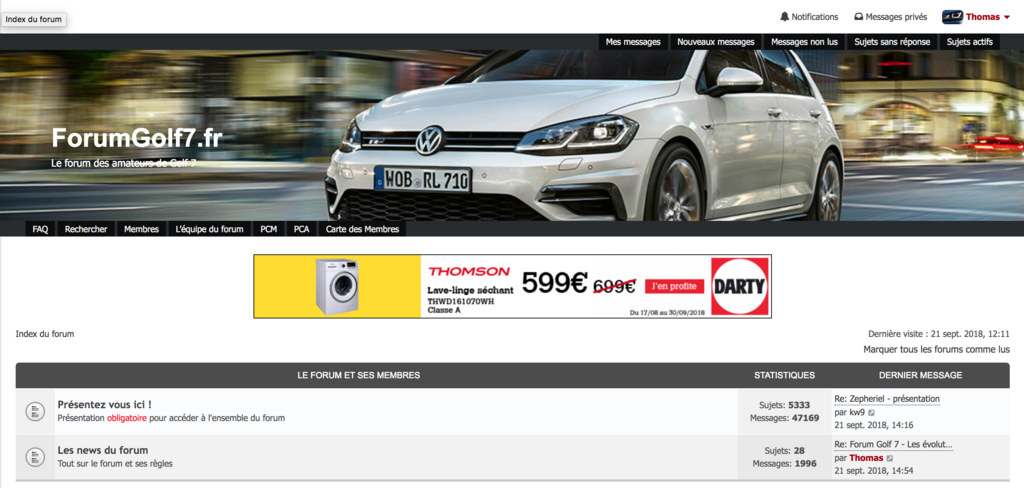Click the forum icon beside Présentez vous ici
This screenshot has height=488, width=1024.
click(34, 412)
